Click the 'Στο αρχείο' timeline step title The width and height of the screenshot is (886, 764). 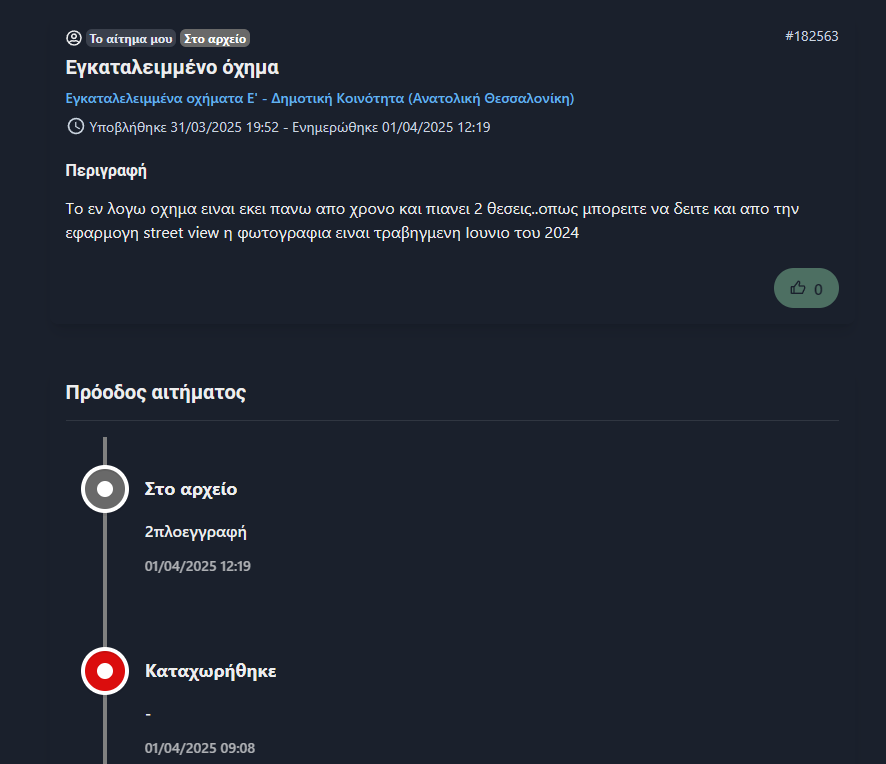[x=191, y=489]
